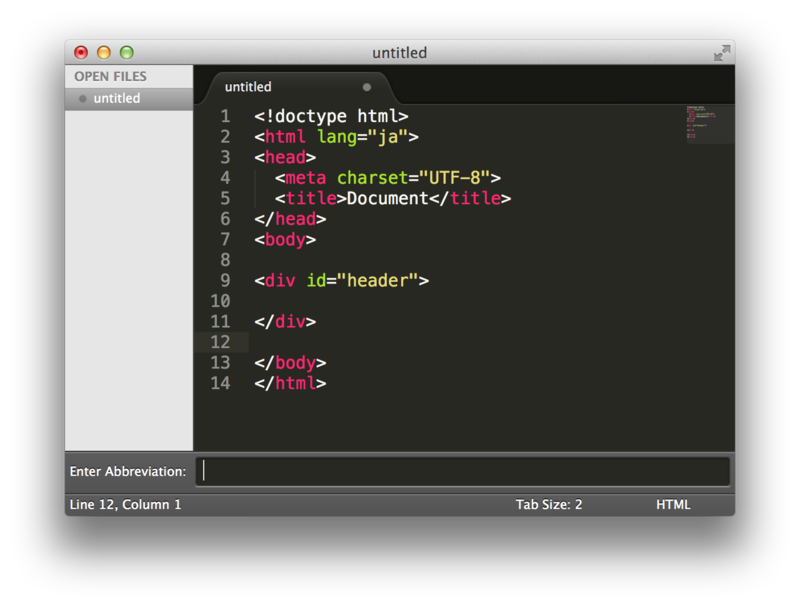Click the yellow minimize window button

[x=104, y=53]
